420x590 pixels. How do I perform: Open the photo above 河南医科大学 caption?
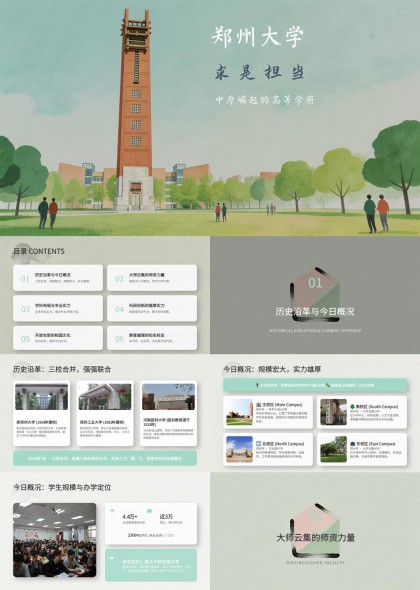pyautogui.click(x=169, y=397)
